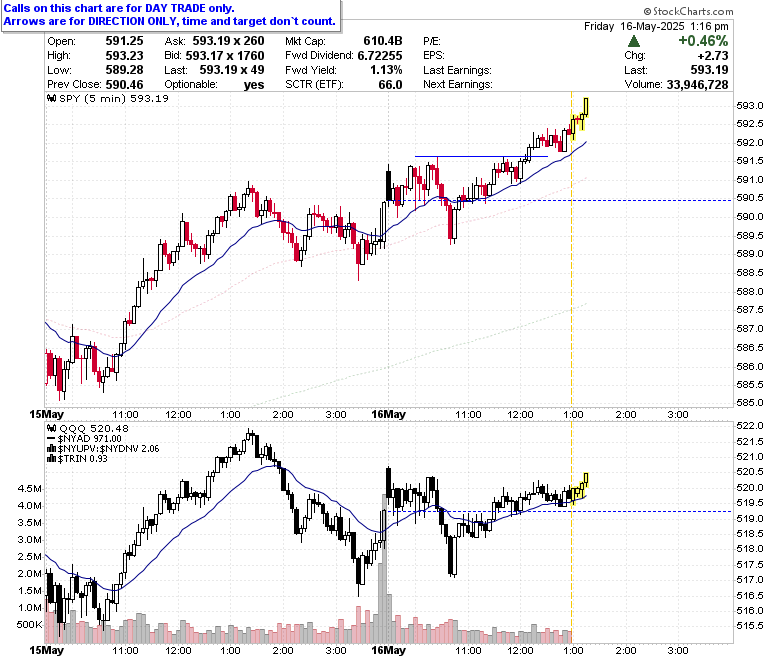Click the 515.5 QQQ axis label
This screenshot has height=659, width=780.
pyautogui.click(x=750, y=626)
